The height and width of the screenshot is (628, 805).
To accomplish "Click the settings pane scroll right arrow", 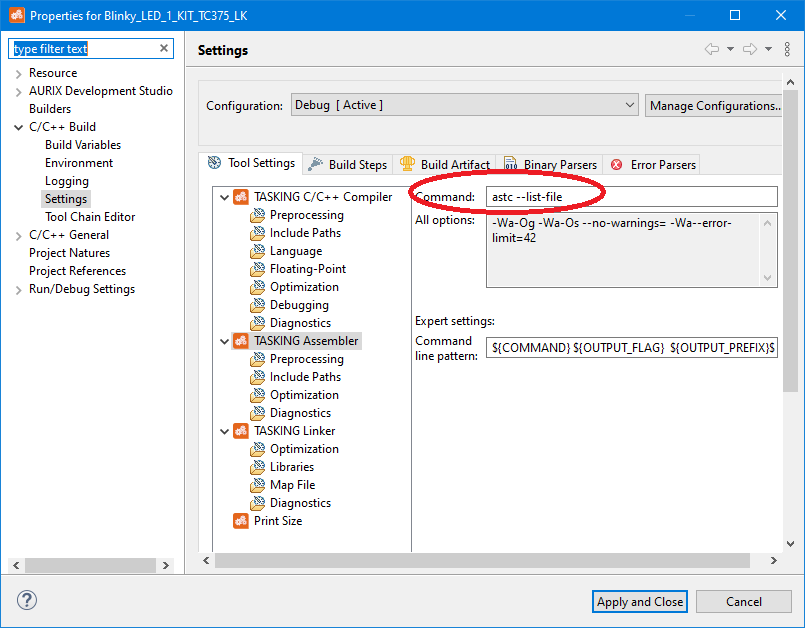I will tap(774, 560).
